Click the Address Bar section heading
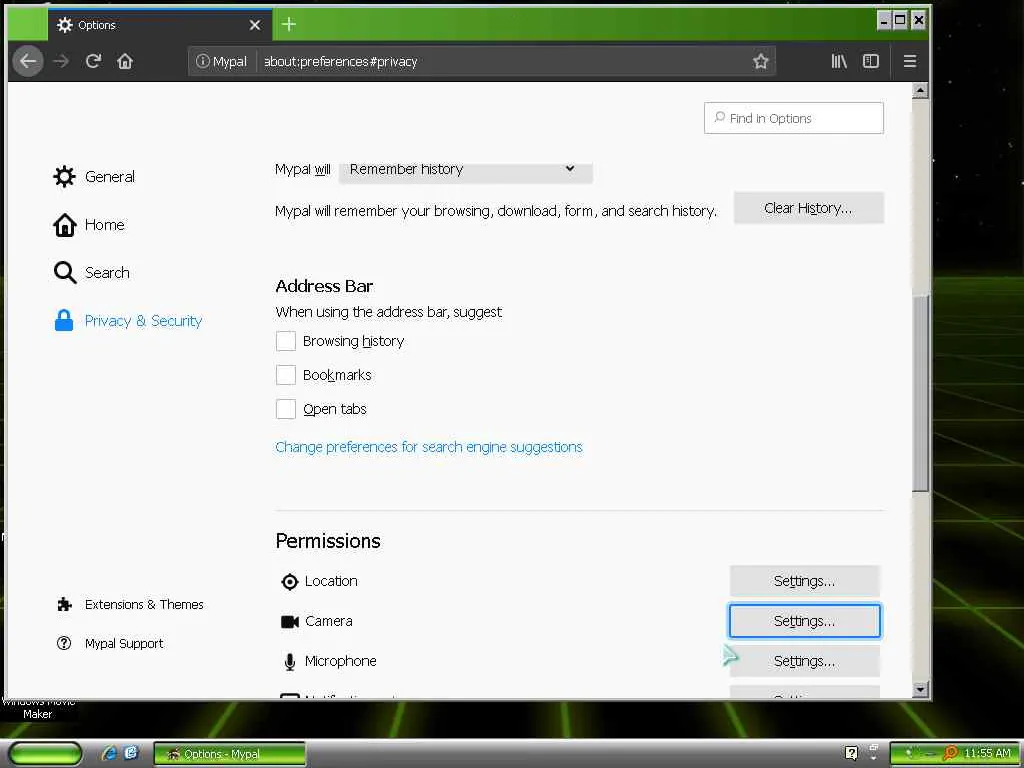Image resolution: width=1024 pixels, height=768 pixels. 324,286
